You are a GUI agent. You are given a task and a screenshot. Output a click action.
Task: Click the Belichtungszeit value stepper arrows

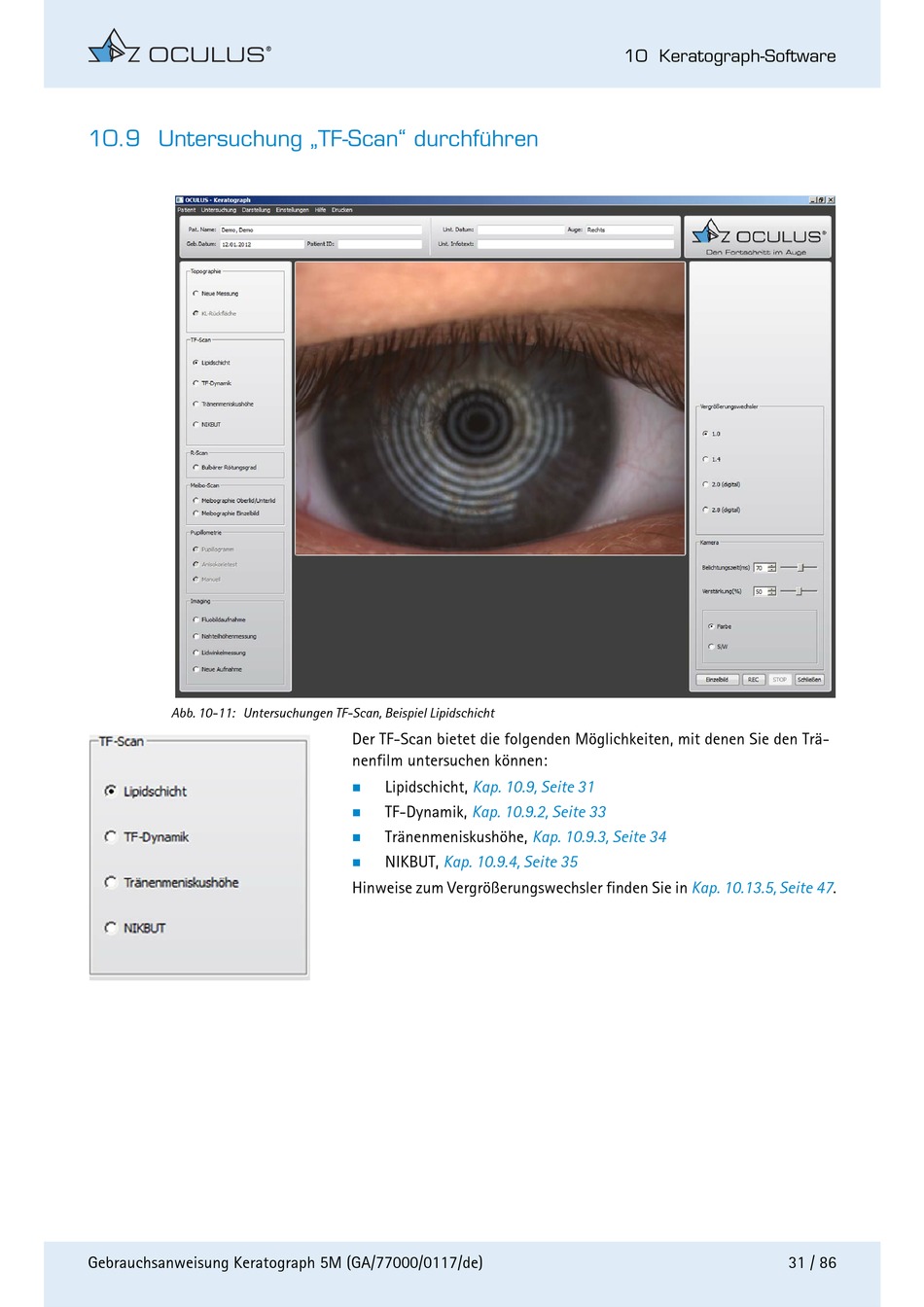[772, 568]
